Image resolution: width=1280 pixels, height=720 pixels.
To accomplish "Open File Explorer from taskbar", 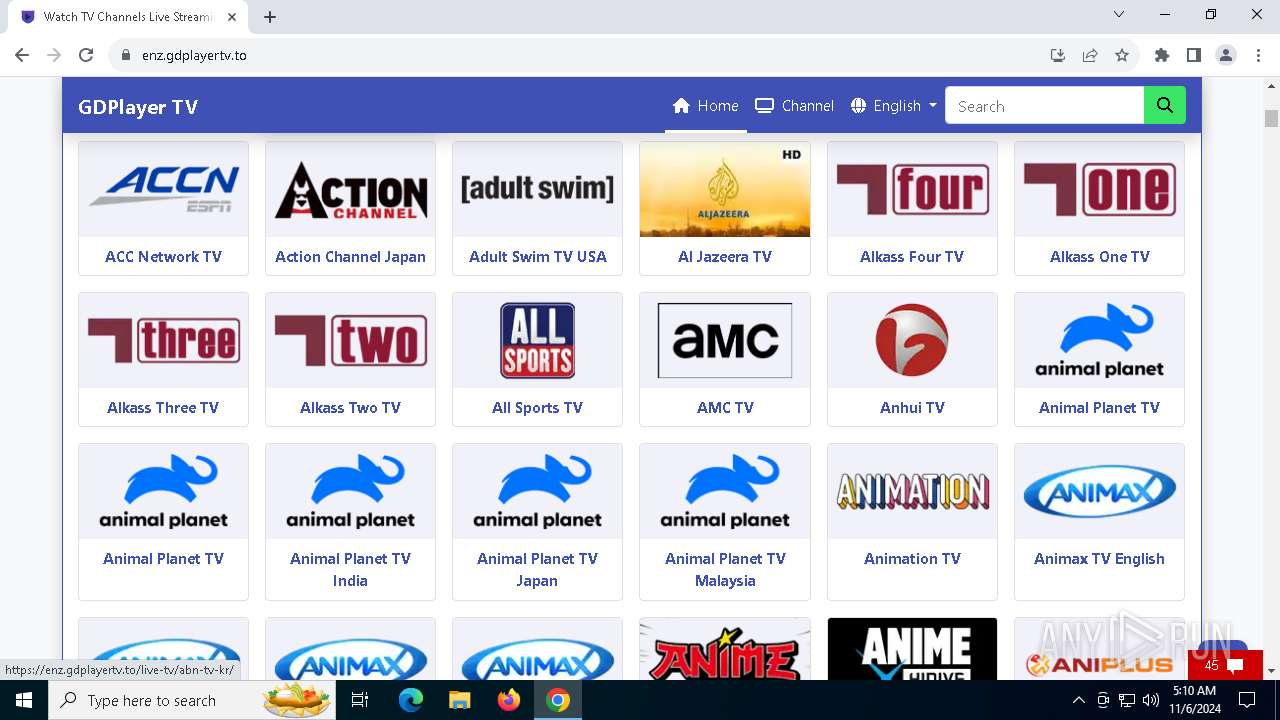I will point(459,700).
